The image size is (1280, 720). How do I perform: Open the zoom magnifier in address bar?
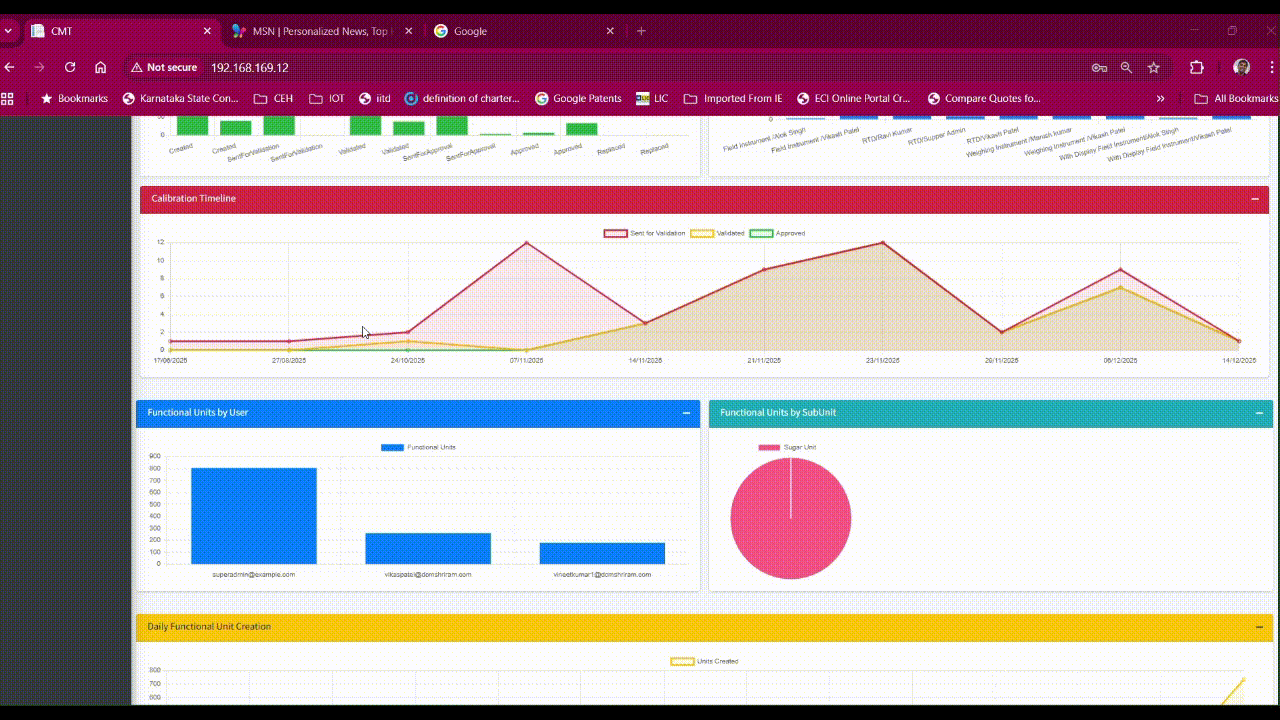click(x=1126, y=67)
